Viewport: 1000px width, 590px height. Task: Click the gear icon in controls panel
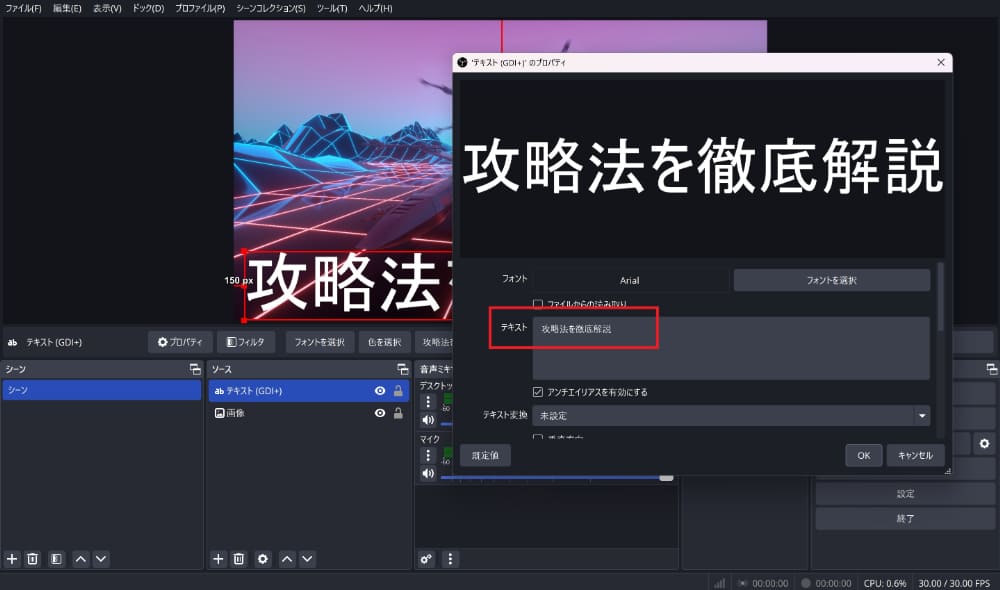click(x=984, y=443)
